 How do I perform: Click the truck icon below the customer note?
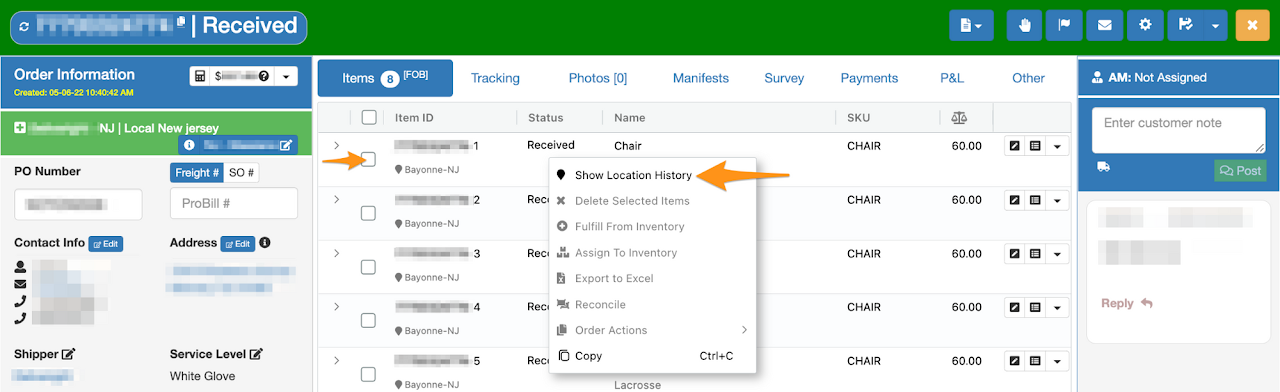pyautogui.click(x=1103, y=167)
